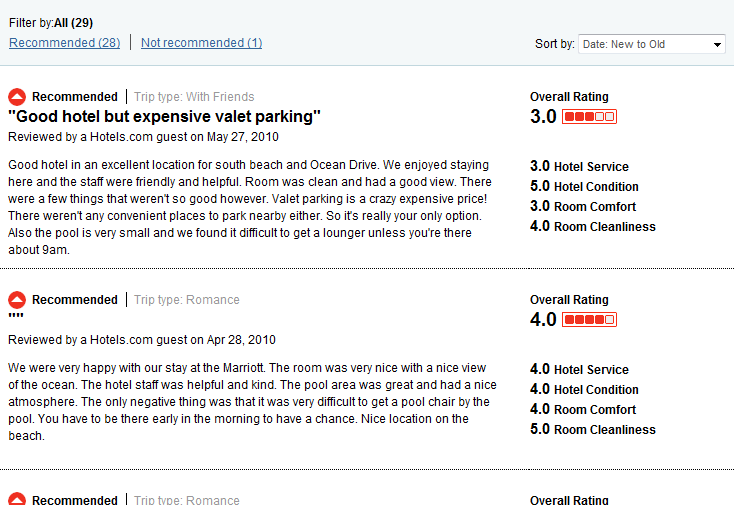Click the Trip type: Romance label on second review
Viewport: 734px width, 505px height.
coord(187,300)
